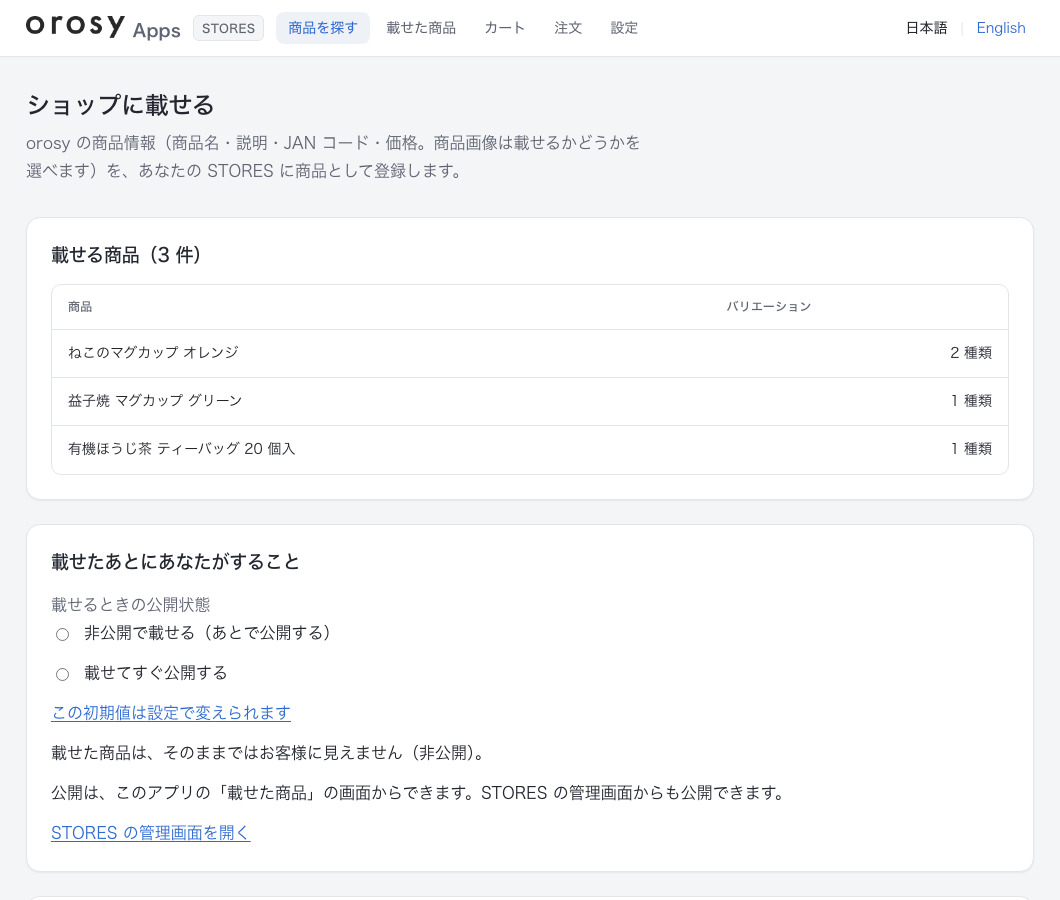Select 非公開で載せる radio option
Image resolution: width=1060 pixels, height=900 pixels.
63,634
